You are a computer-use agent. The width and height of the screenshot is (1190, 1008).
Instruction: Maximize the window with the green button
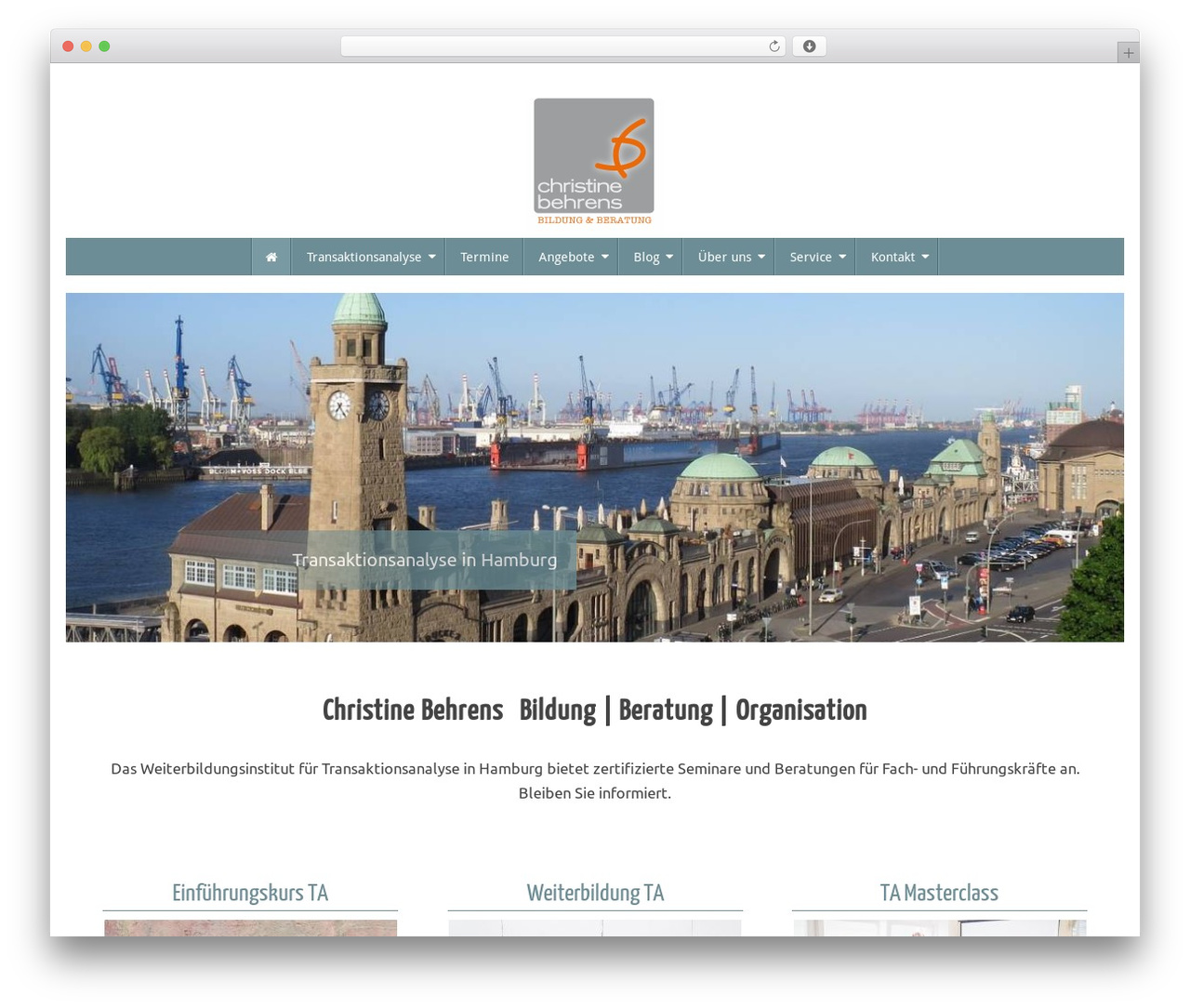tap(104, 46)
